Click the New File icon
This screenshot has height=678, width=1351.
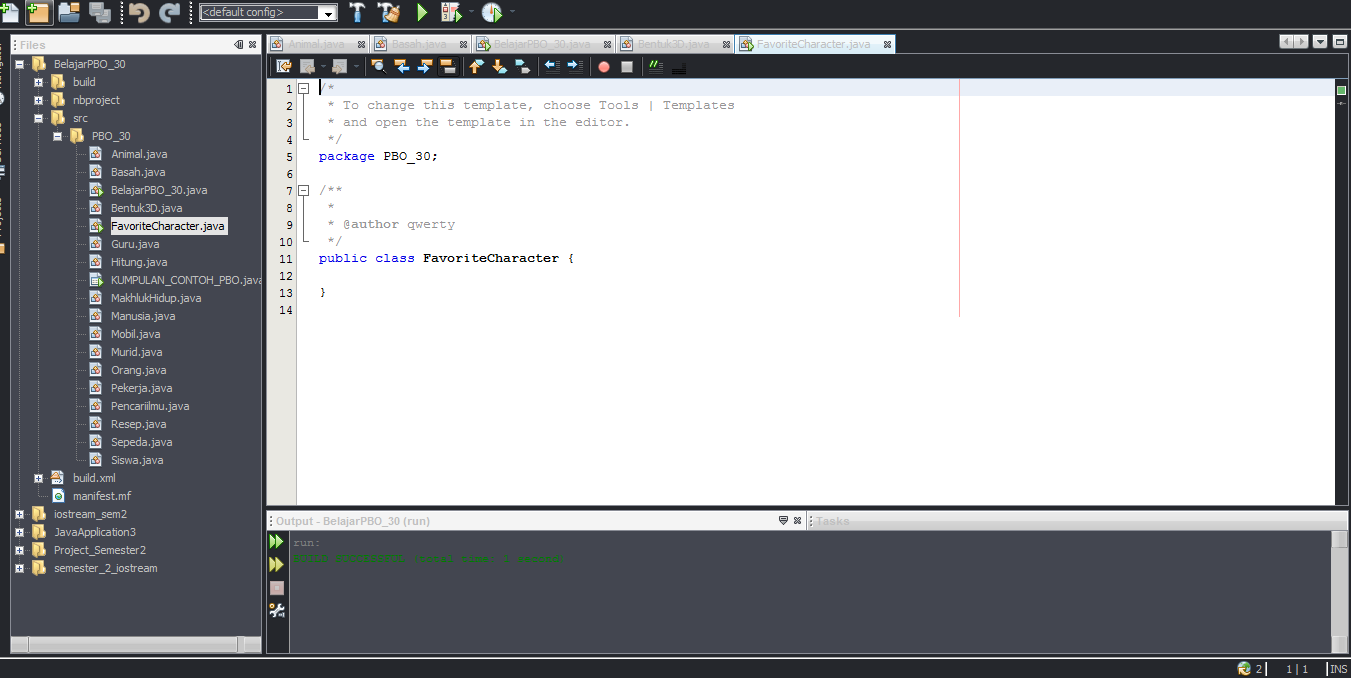click(9, 12)
